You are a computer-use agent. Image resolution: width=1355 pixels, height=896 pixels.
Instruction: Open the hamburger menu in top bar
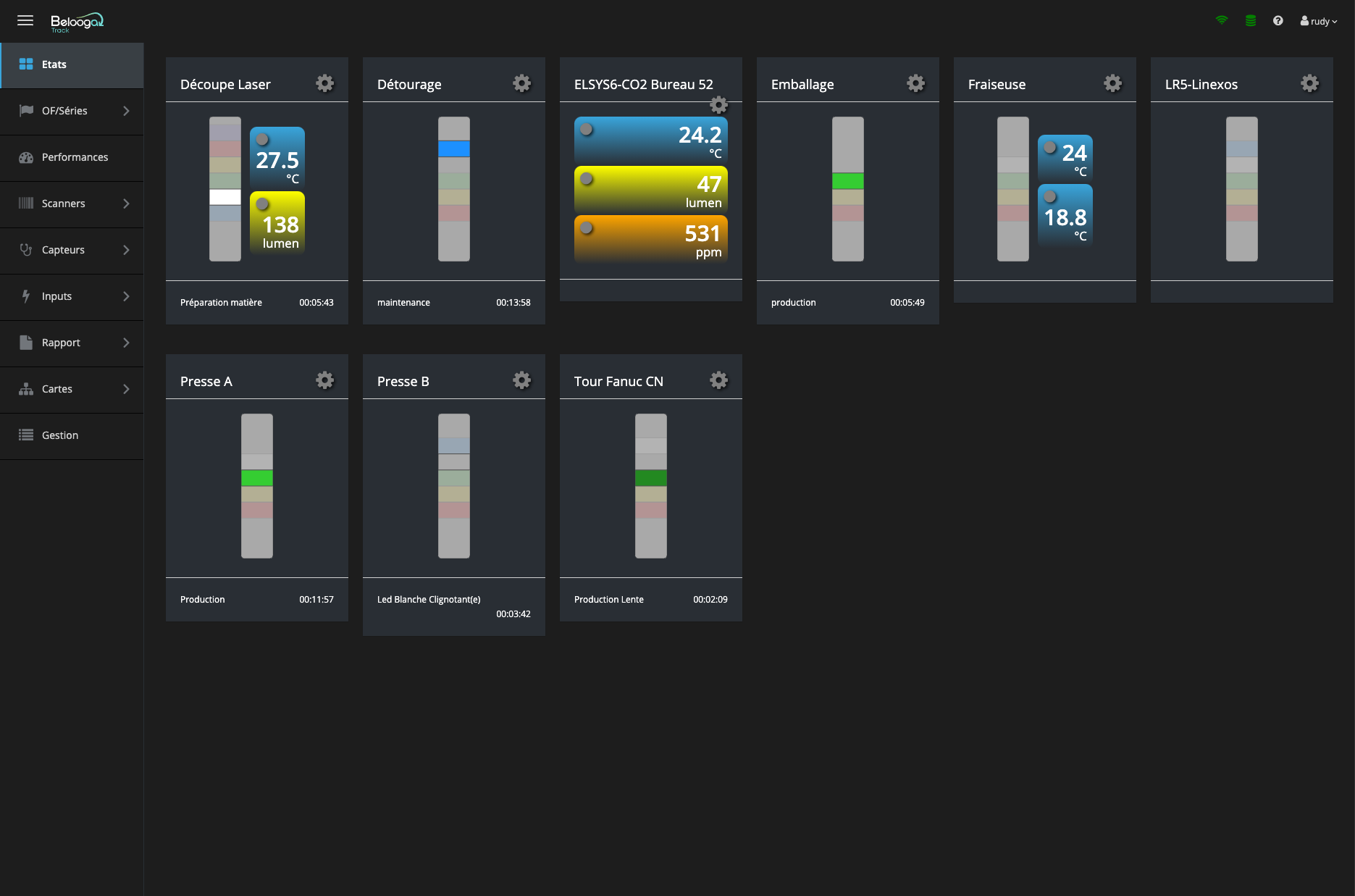click(25, 20)
